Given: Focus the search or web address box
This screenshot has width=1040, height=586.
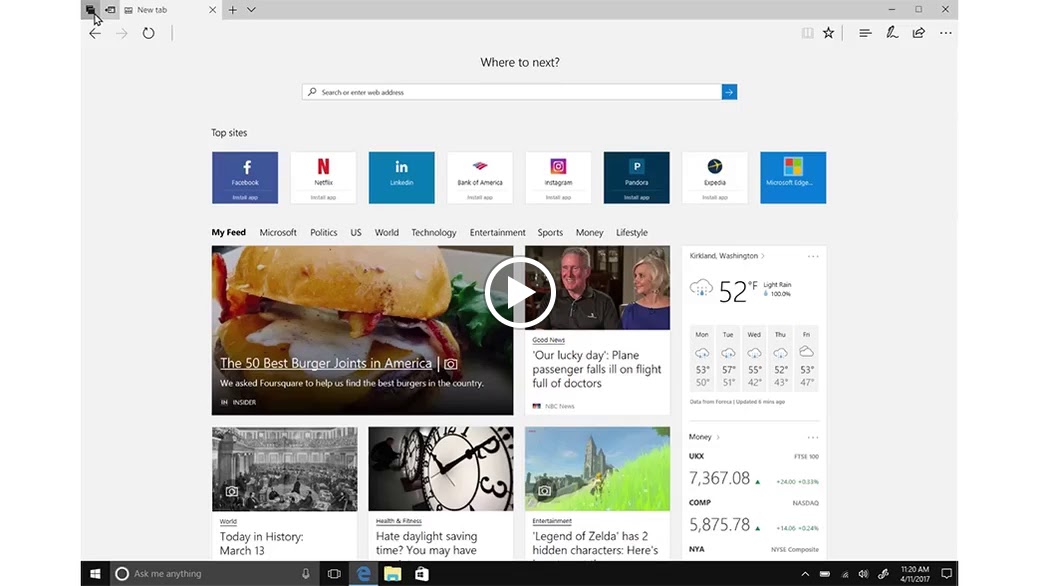Looking at the screenshot, I should coord(511,92).
